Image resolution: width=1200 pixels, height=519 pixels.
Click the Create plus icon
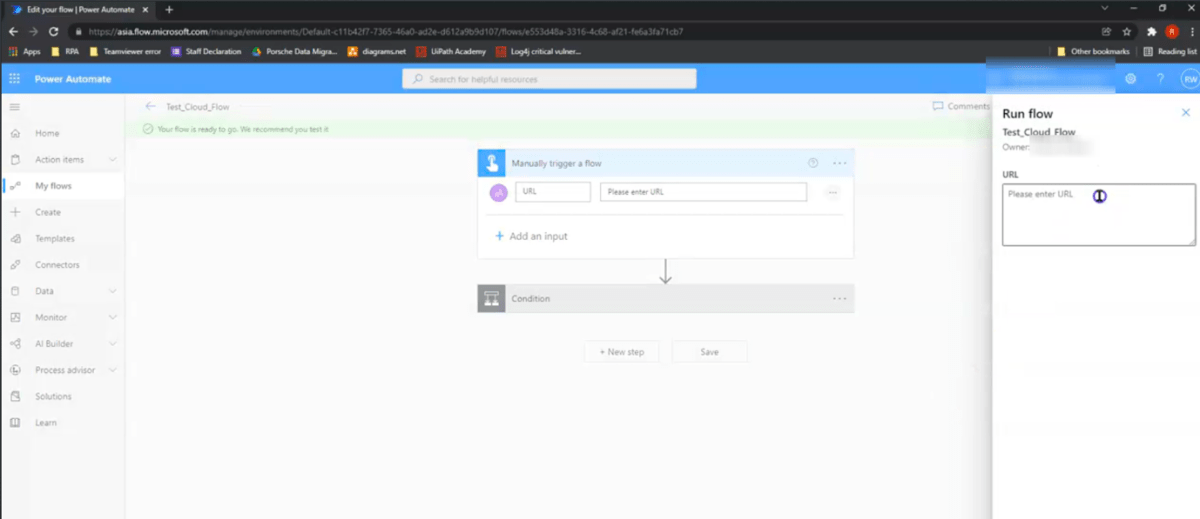15,212
